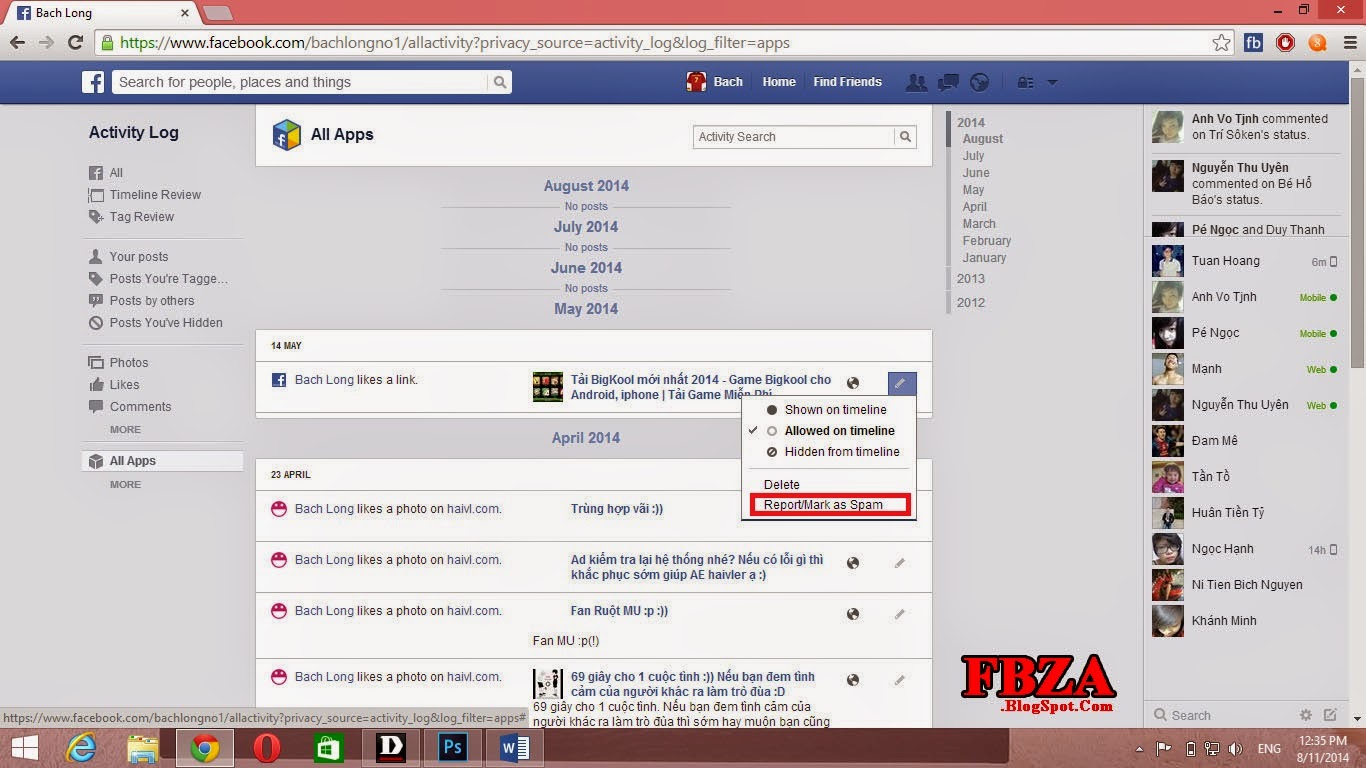Image resolution: width=1366 pixels, height=768 pixels.
Task: Open the notifications globe in the top bar
Action: 980,82
